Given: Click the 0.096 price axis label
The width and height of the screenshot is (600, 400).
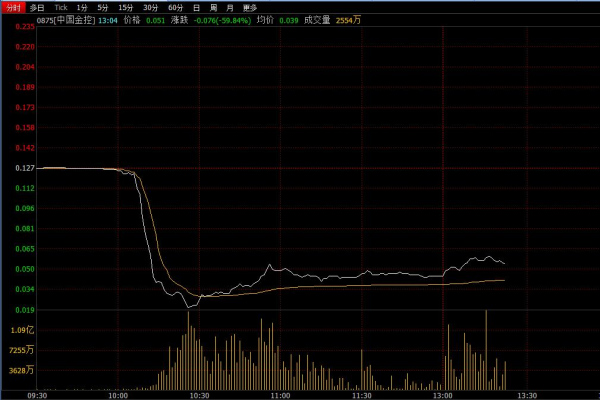Looking at the screenshot, I should [x=25, y=209].
